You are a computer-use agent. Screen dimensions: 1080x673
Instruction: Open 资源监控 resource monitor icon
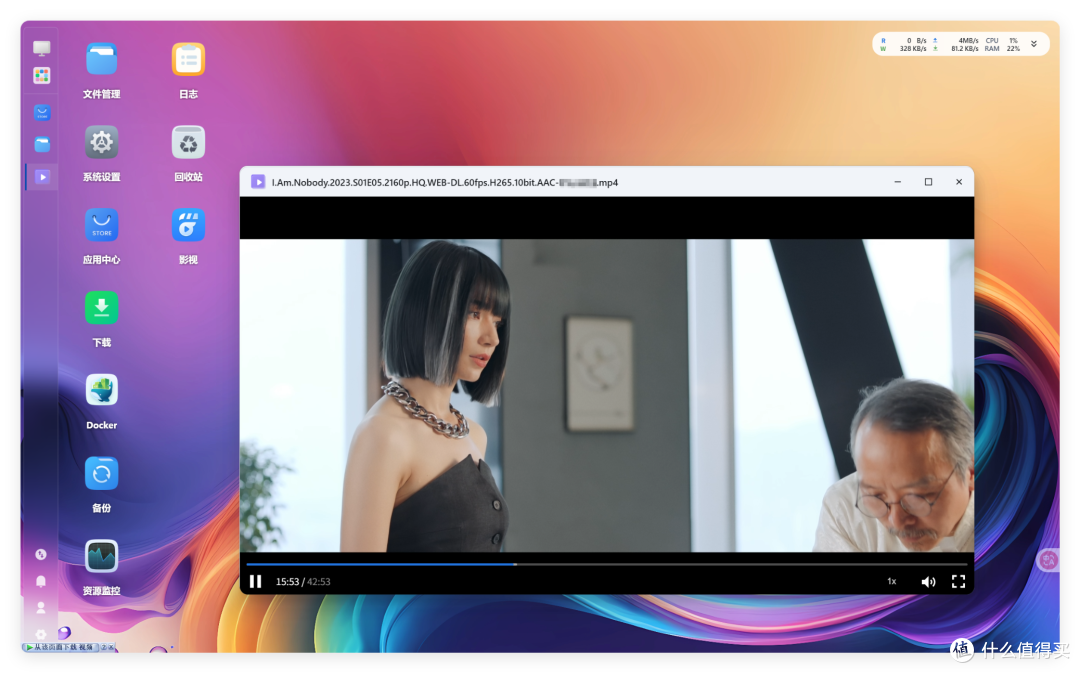[101, 556]
